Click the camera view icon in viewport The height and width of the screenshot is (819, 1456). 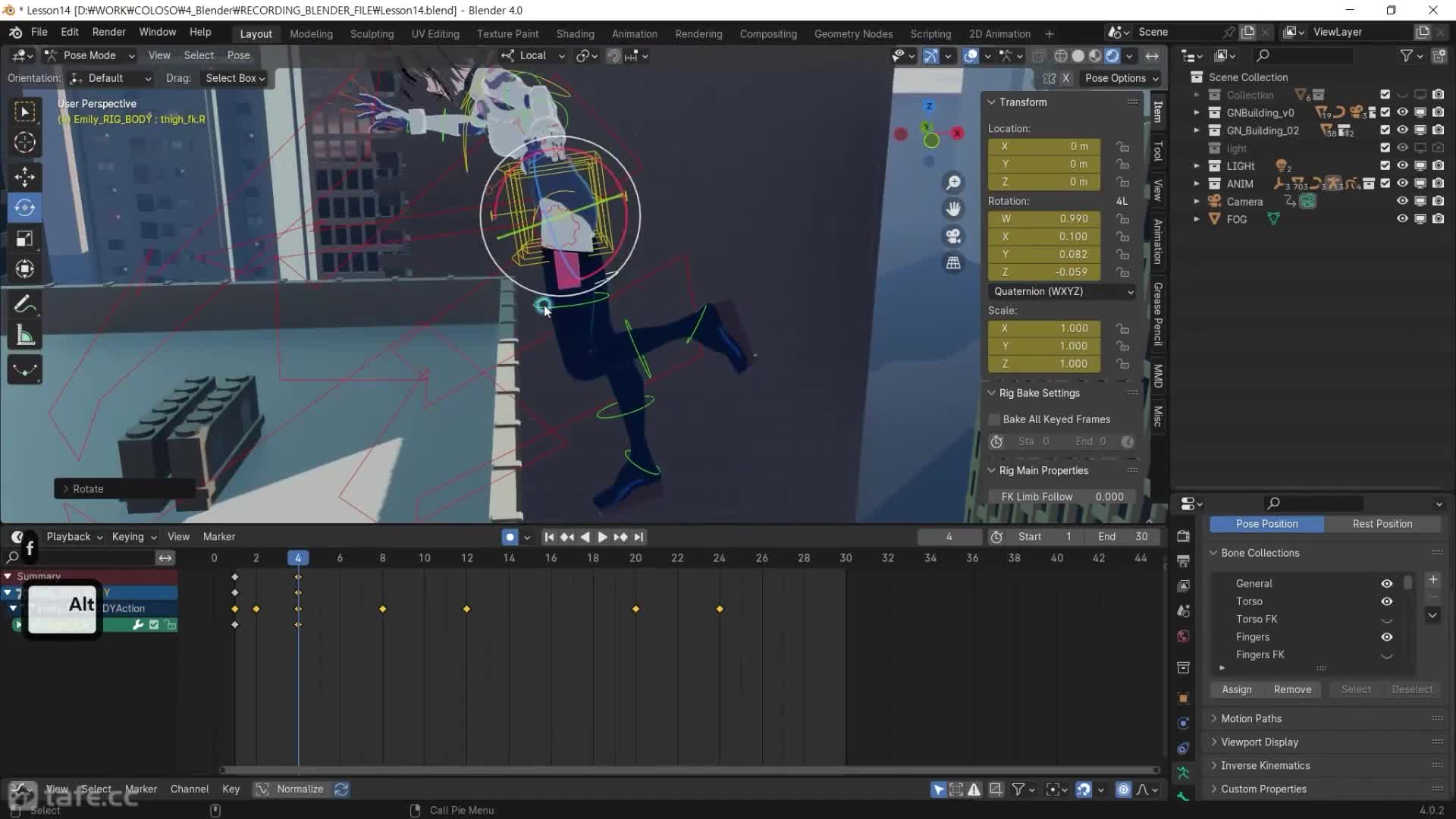[x=953, y=236]
